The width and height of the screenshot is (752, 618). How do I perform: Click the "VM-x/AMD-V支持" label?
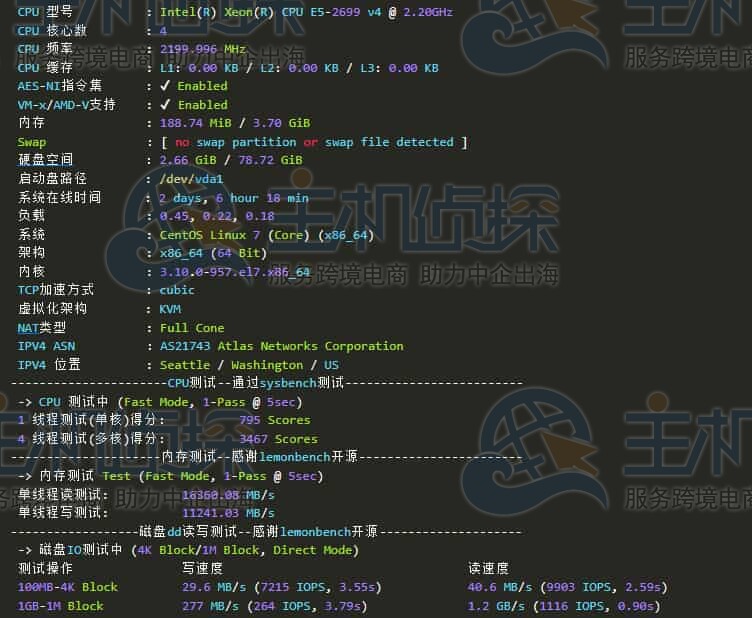point(67,105)
